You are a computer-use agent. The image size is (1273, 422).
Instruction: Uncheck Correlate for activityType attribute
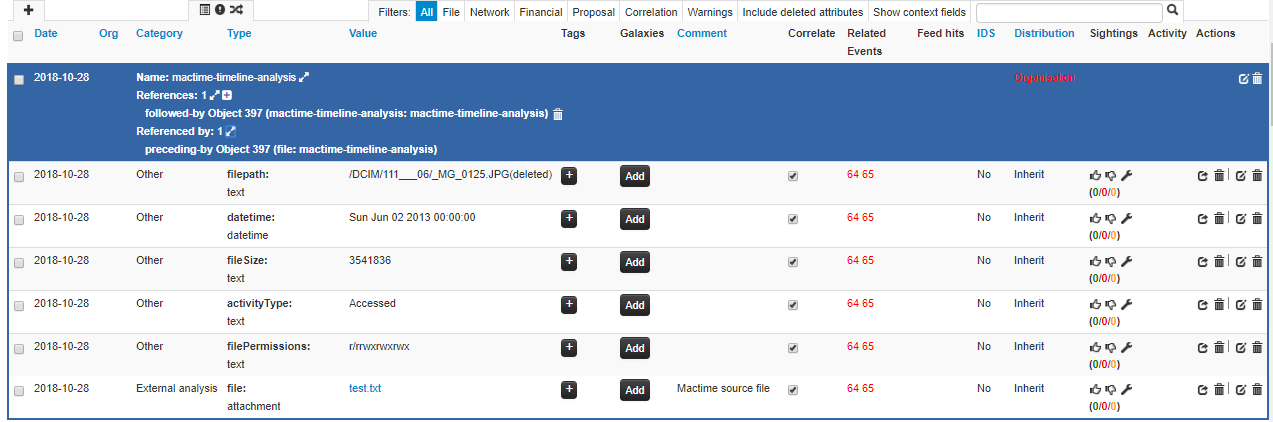[793, 304]
